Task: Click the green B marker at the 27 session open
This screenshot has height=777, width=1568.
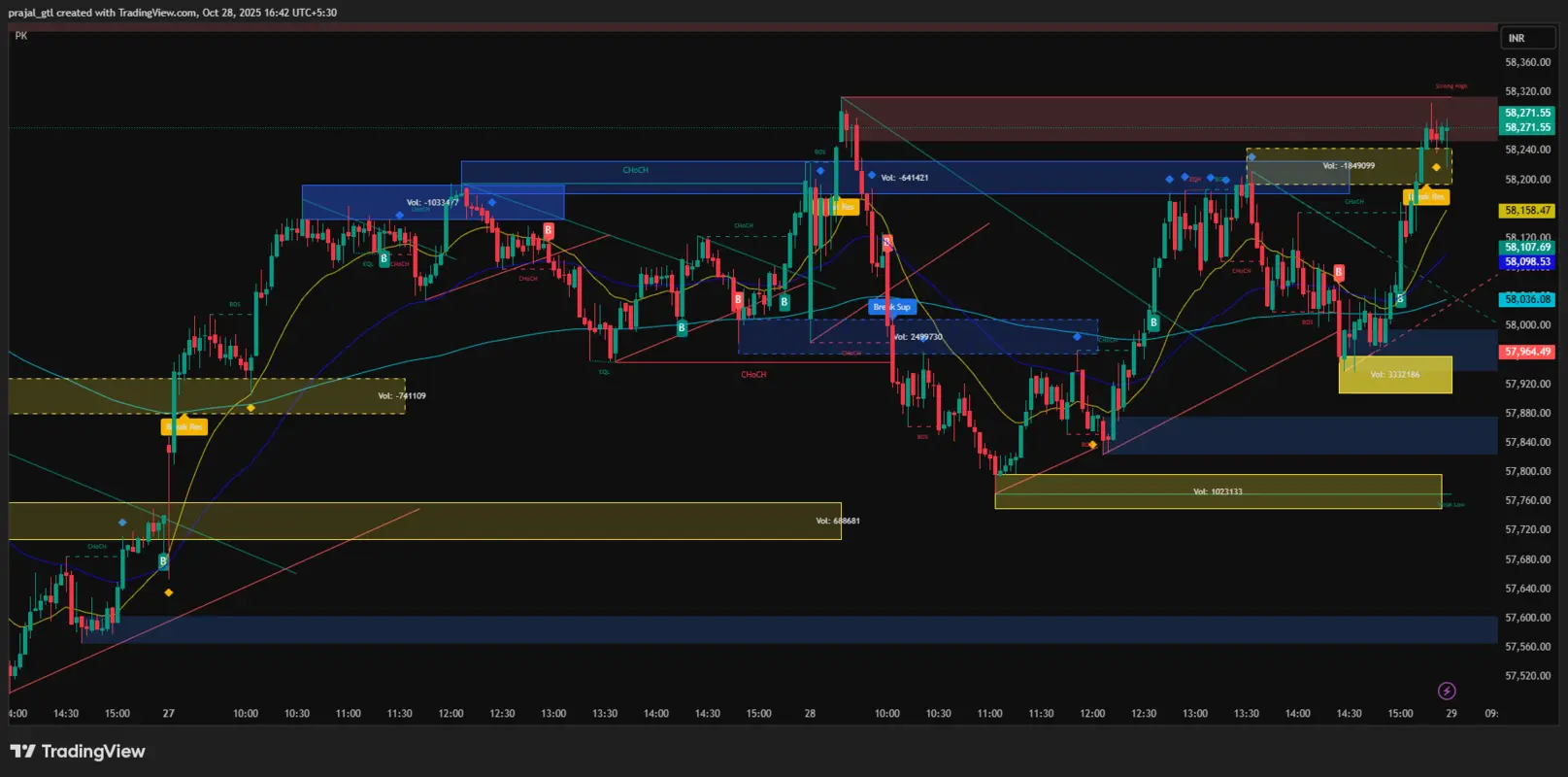Action: tap(163, 561)
